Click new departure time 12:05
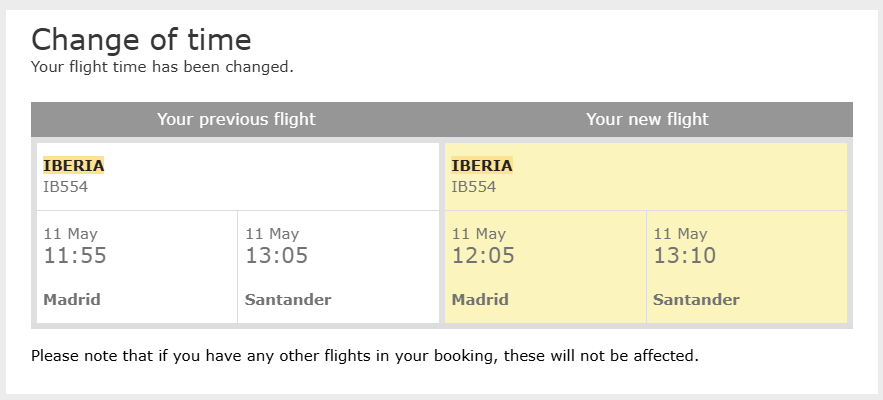883x400 pixels. pyautogui.click(x=483, y=256)
